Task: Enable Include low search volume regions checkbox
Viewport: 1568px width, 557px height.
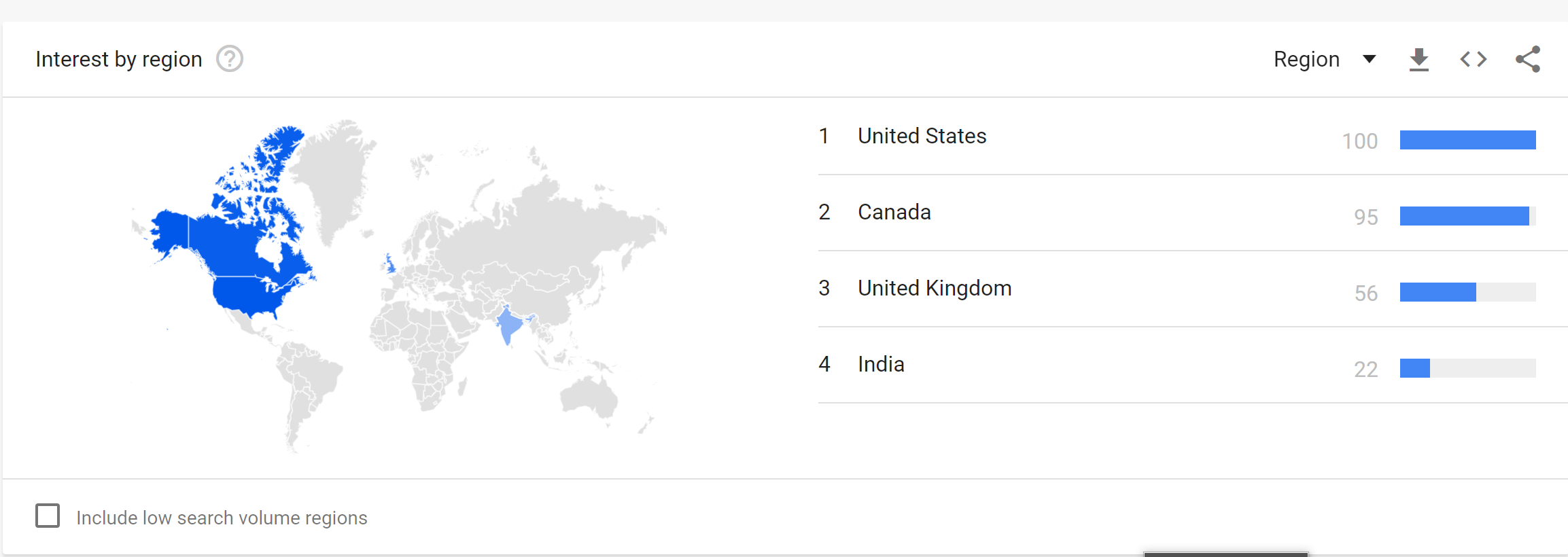Action: point(48,516)
